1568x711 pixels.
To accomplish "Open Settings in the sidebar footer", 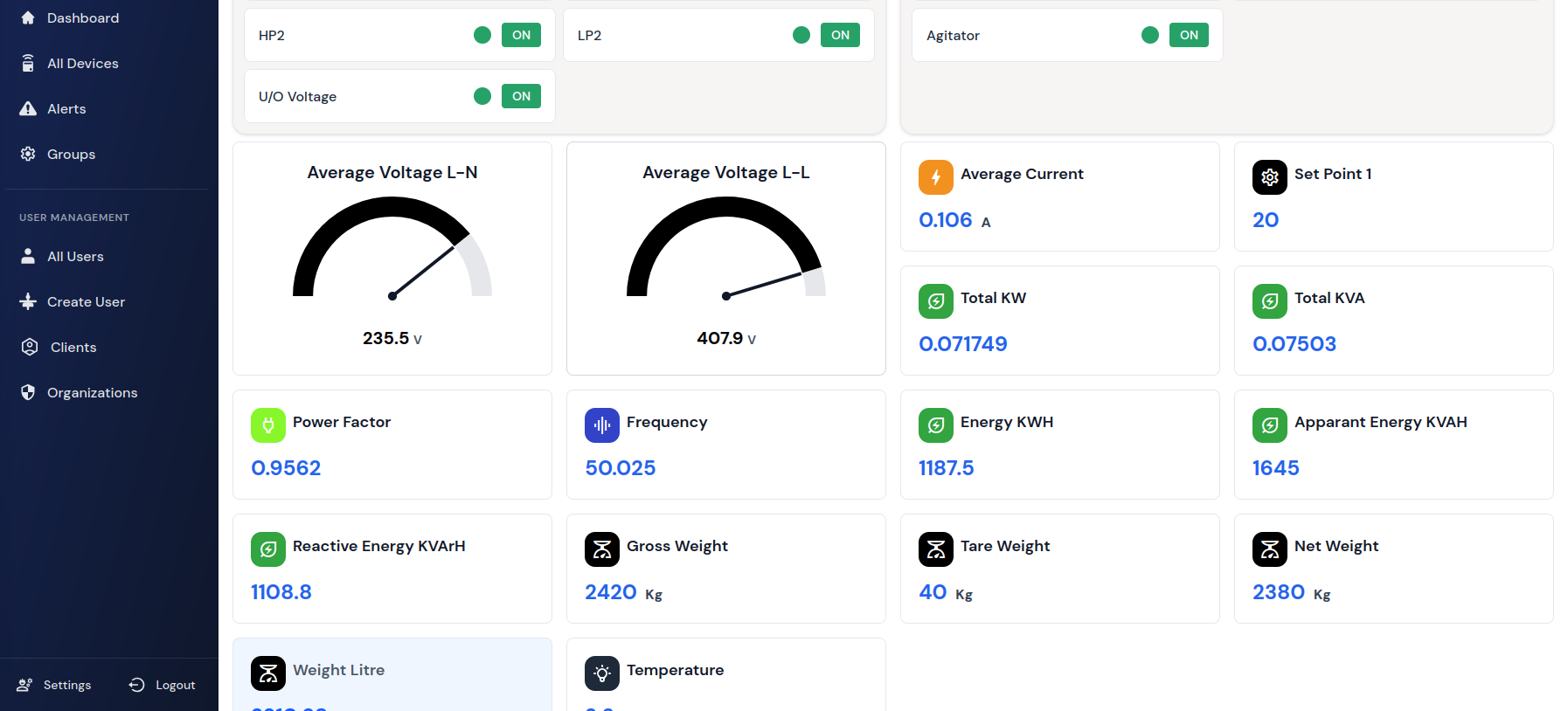I will [54, 685].
